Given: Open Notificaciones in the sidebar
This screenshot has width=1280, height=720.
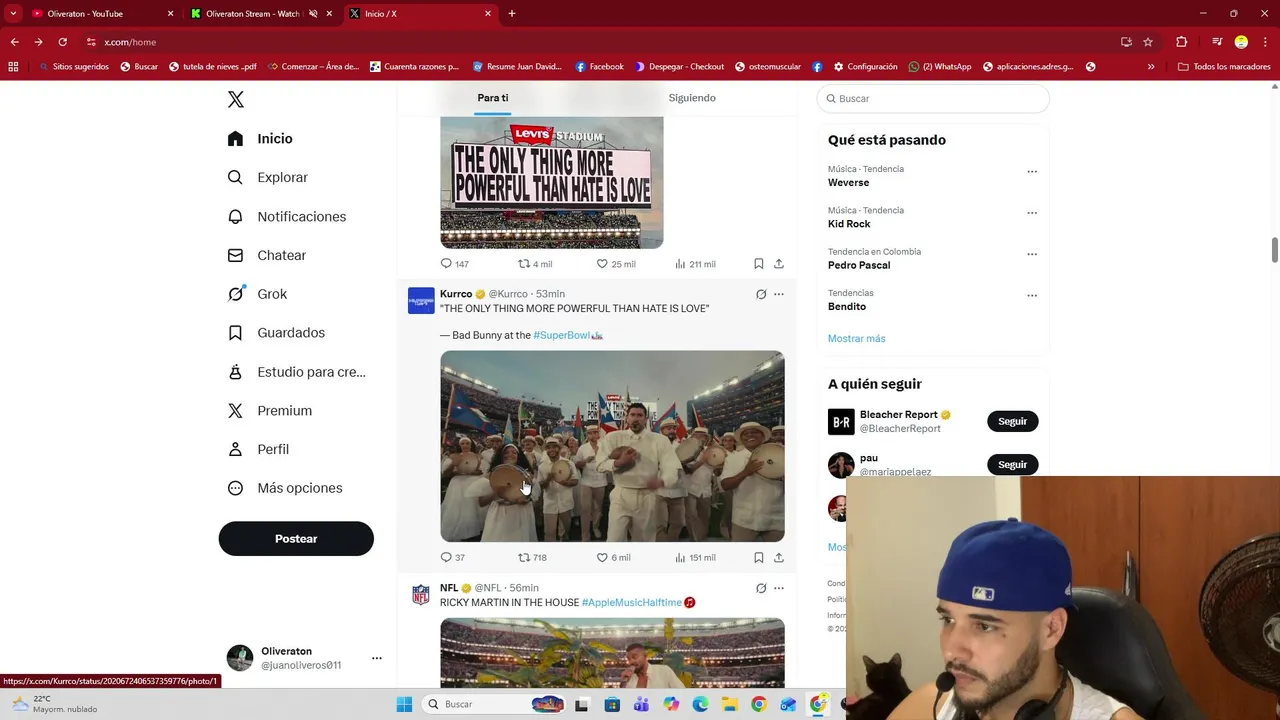Looking at the screenshot, I should (x=287, y=216).
